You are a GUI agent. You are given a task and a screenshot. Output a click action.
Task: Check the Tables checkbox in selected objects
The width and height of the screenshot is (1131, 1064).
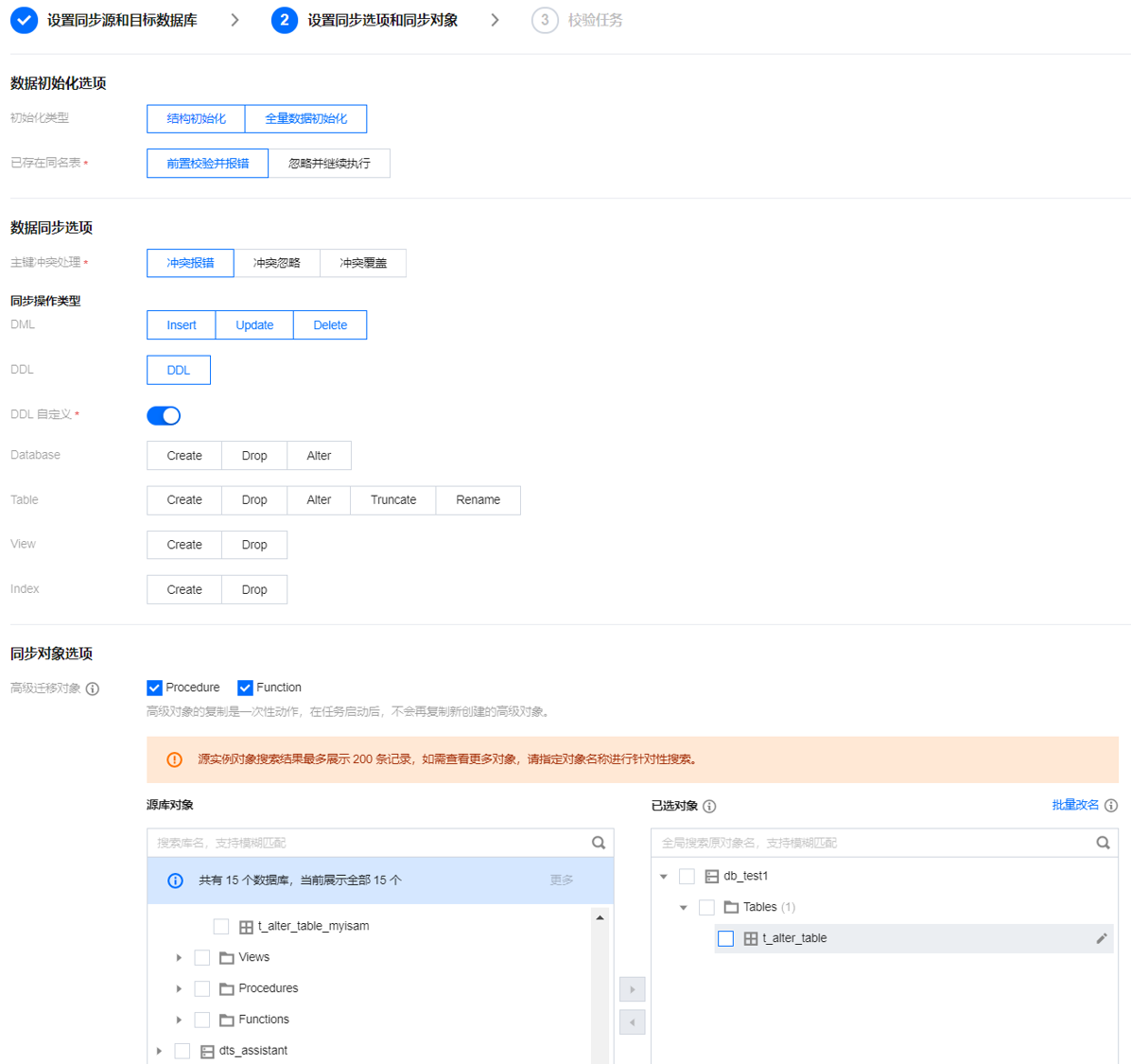[x=707, y=907]
